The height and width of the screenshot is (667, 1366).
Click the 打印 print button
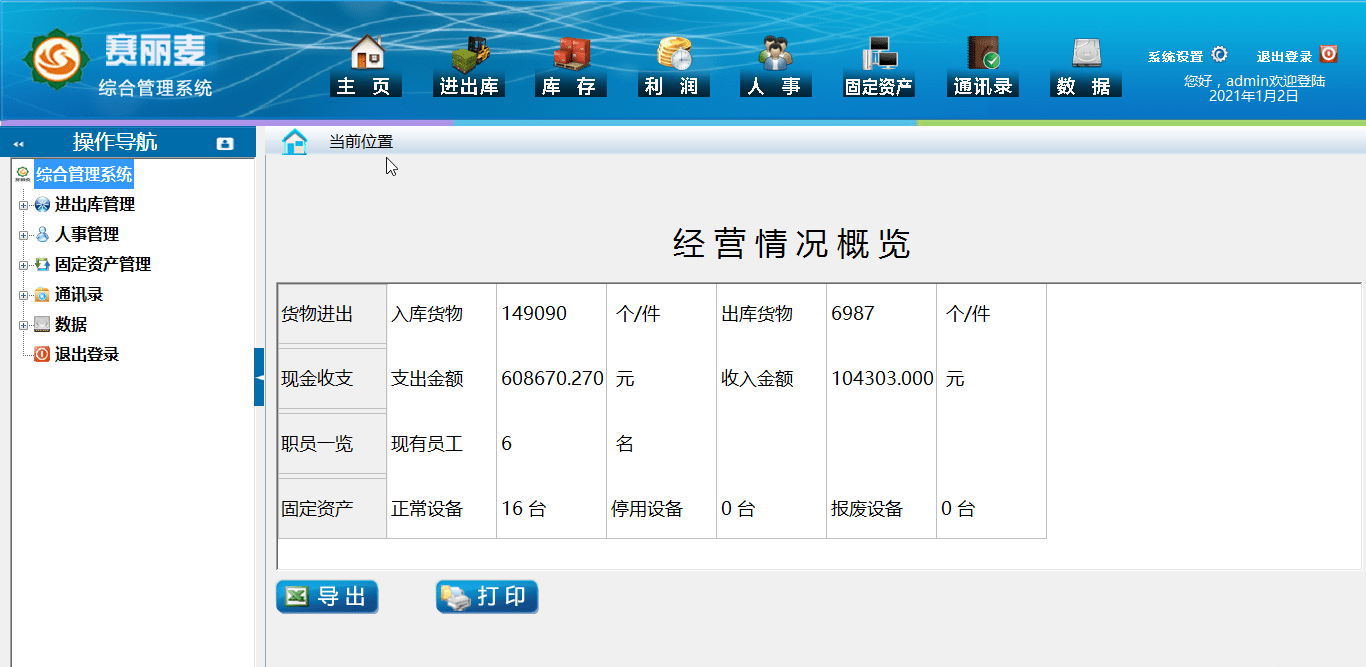487,596
